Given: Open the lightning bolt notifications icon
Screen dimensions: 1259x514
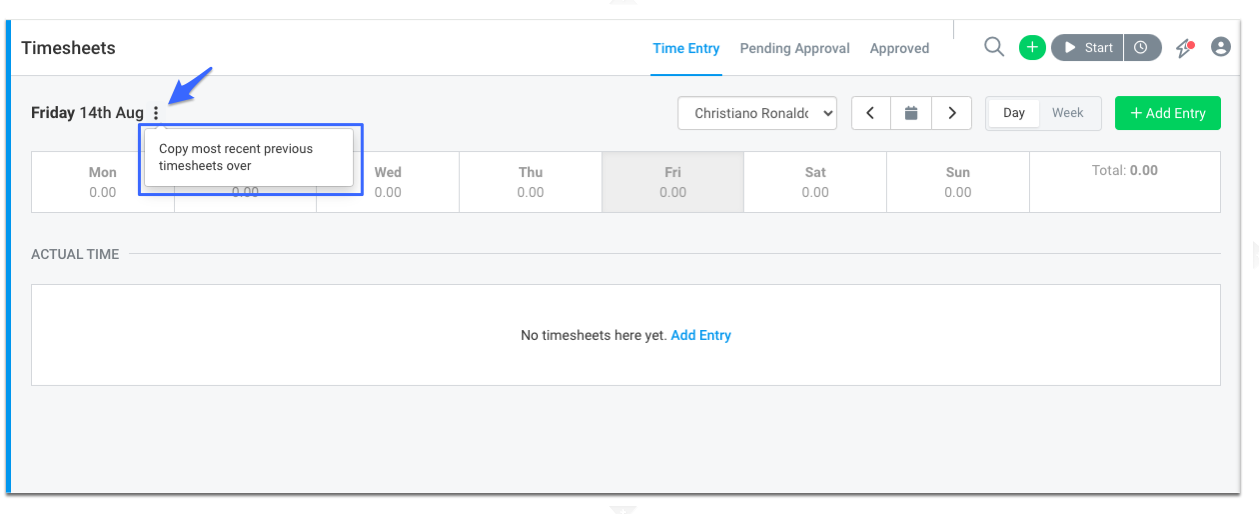Looking at the screenshot, I should (x=1185, y=47).
